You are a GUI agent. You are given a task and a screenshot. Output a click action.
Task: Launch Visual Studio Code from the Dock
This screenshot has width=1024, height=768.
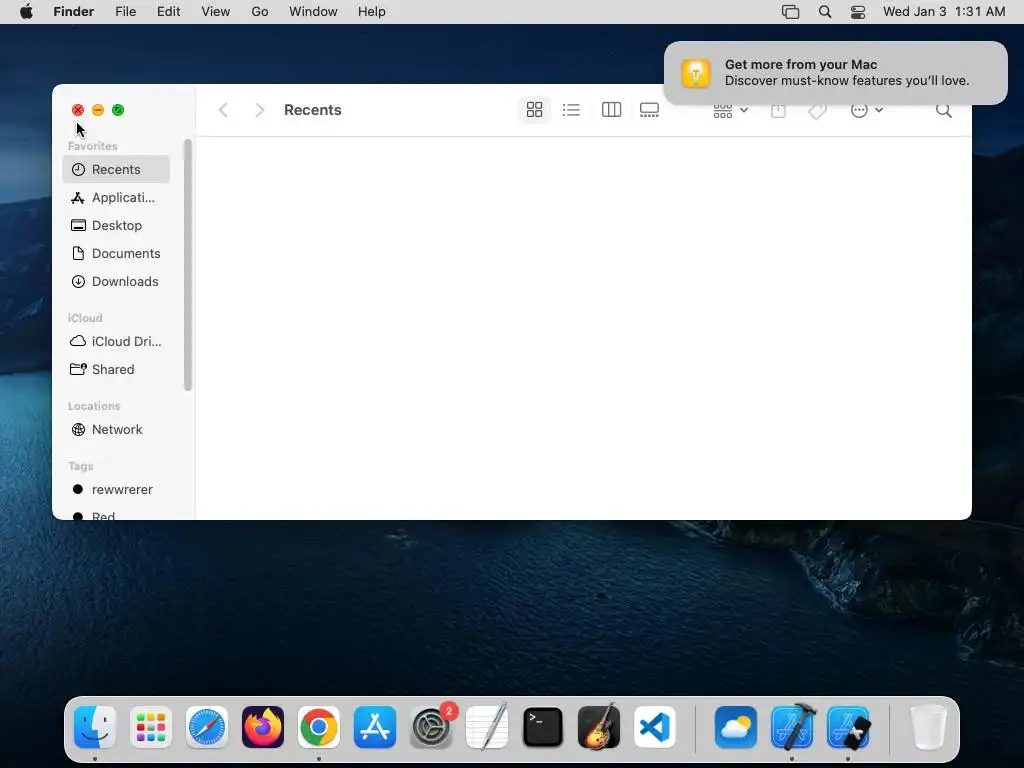click(655, 727)
